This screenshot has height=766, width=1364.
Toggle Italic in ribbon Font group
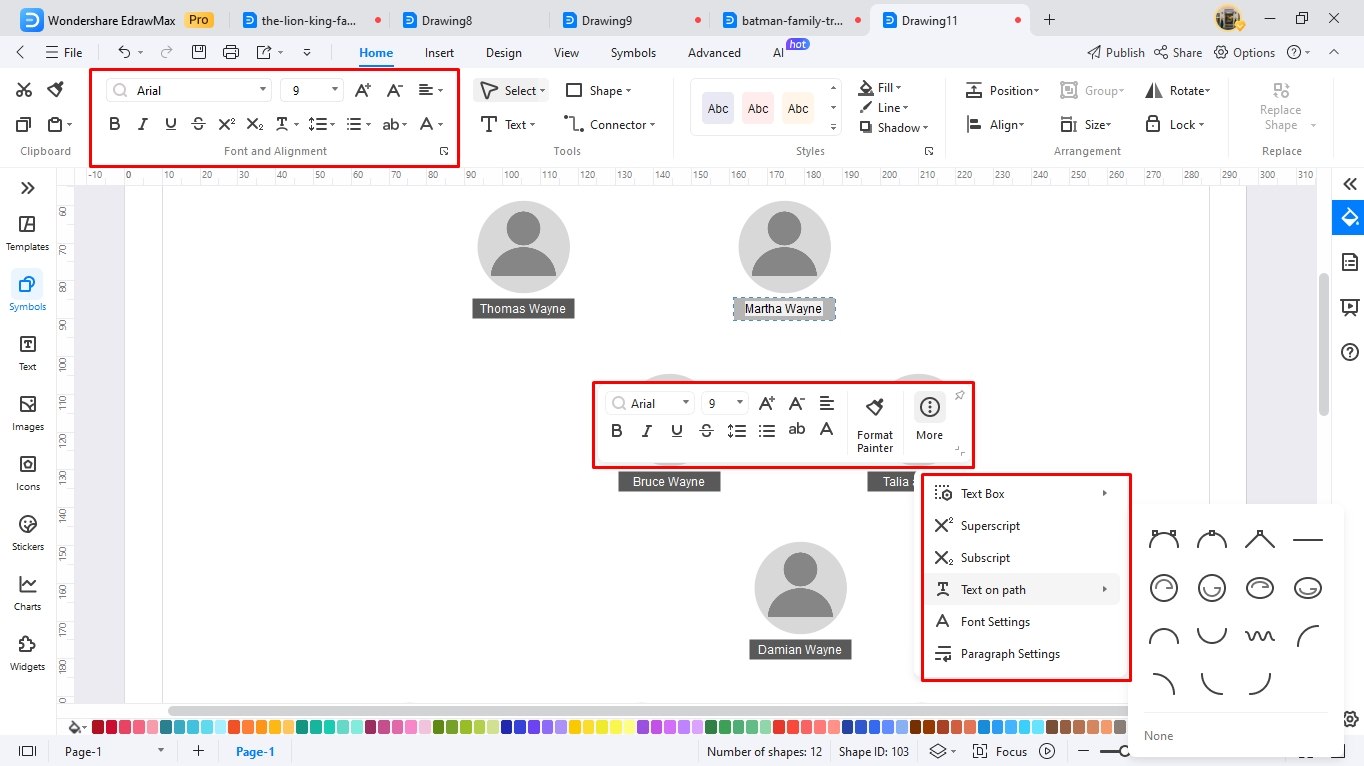(142, 124)
